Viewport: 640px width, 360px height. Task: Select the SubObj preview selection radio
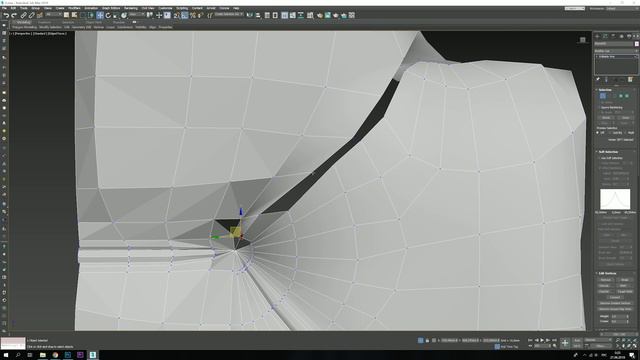[x=611, y=133]
